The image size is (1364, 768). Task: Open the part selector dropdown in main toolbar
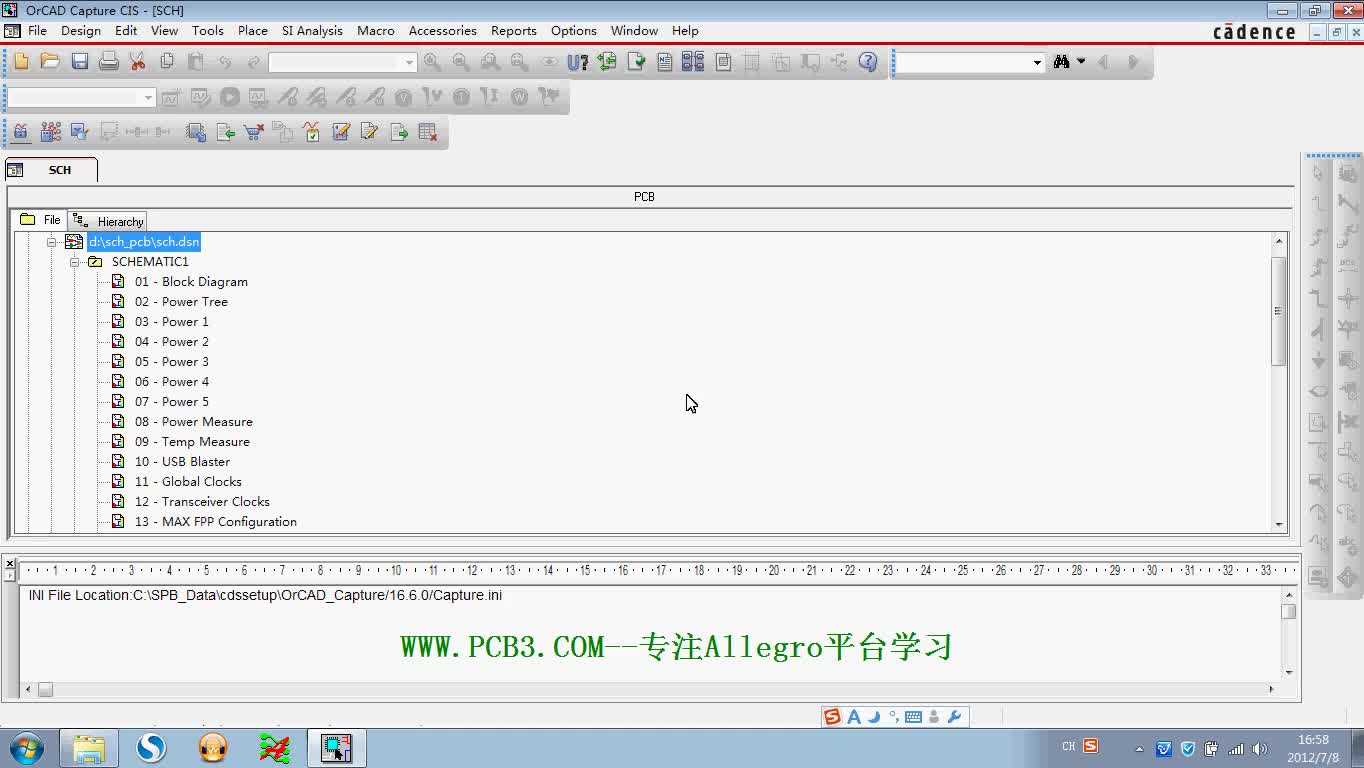coord(409,63)
